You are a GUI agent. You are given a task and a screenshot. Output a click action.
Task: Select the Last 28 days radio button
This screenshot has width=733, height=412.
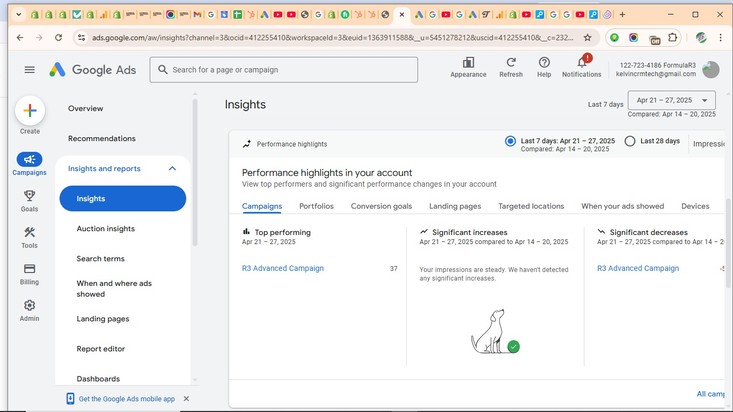point(629,142)
